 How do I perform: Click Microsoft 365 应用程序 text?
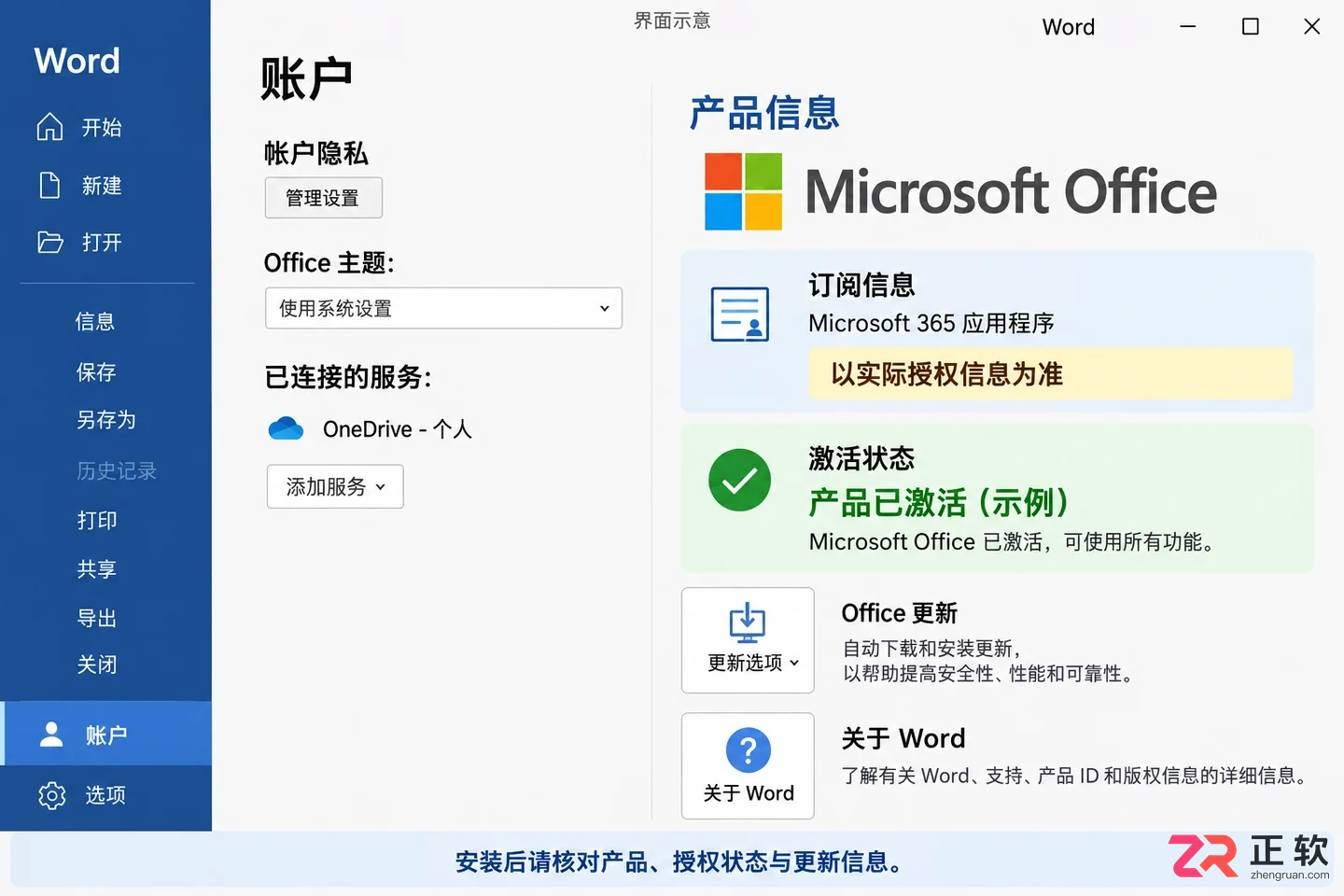931,323
